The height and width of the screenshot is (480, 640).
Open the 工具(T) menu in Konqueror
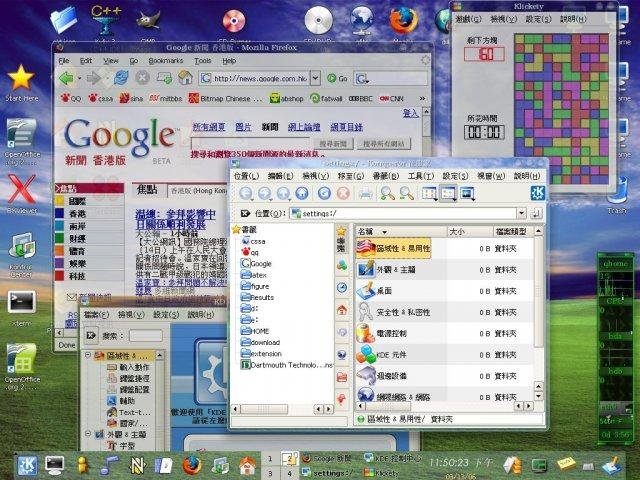[420, 176]
